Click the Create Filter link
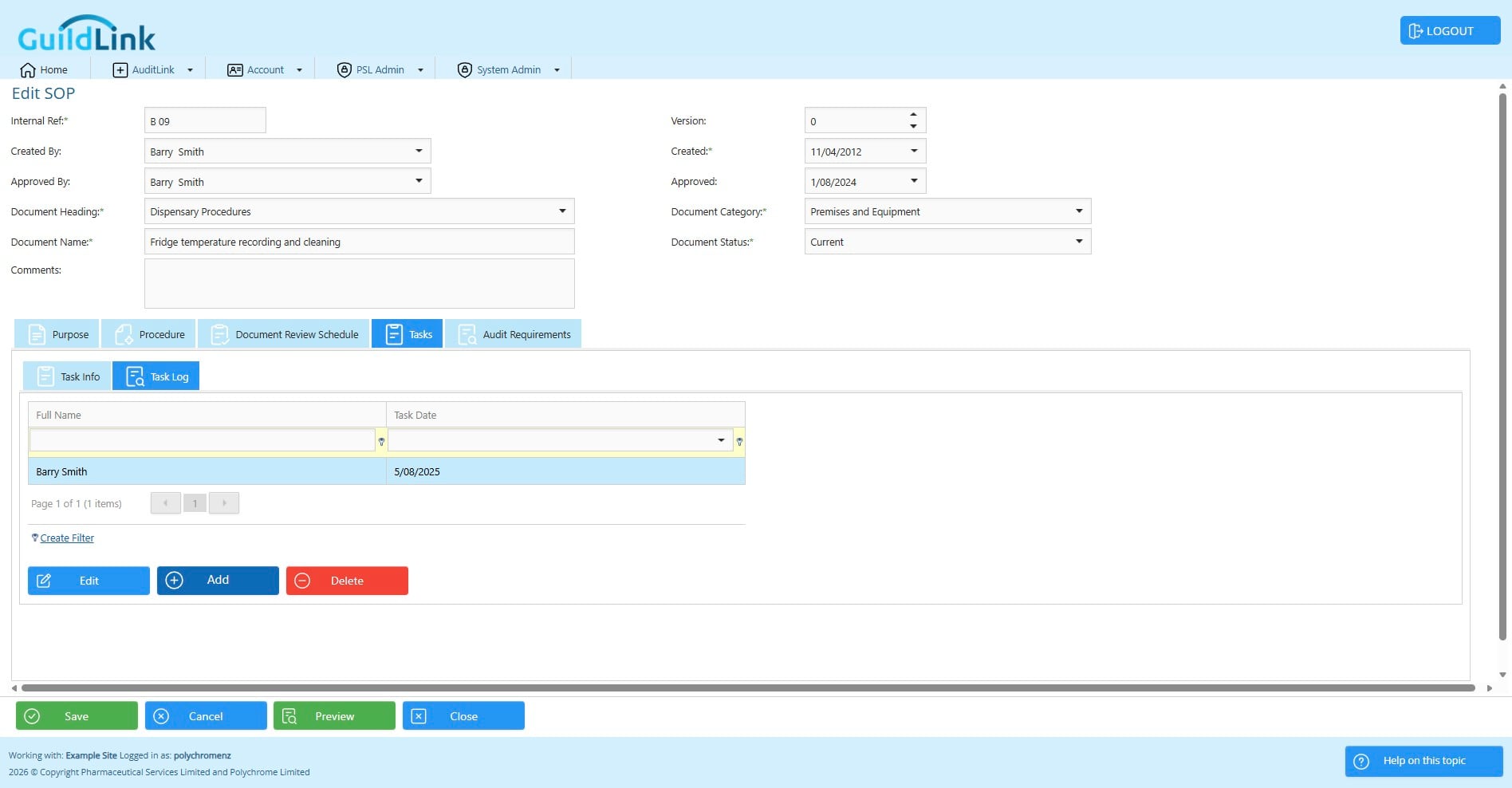The width and height of the screenshot is (1512, 788). [67, 538]
